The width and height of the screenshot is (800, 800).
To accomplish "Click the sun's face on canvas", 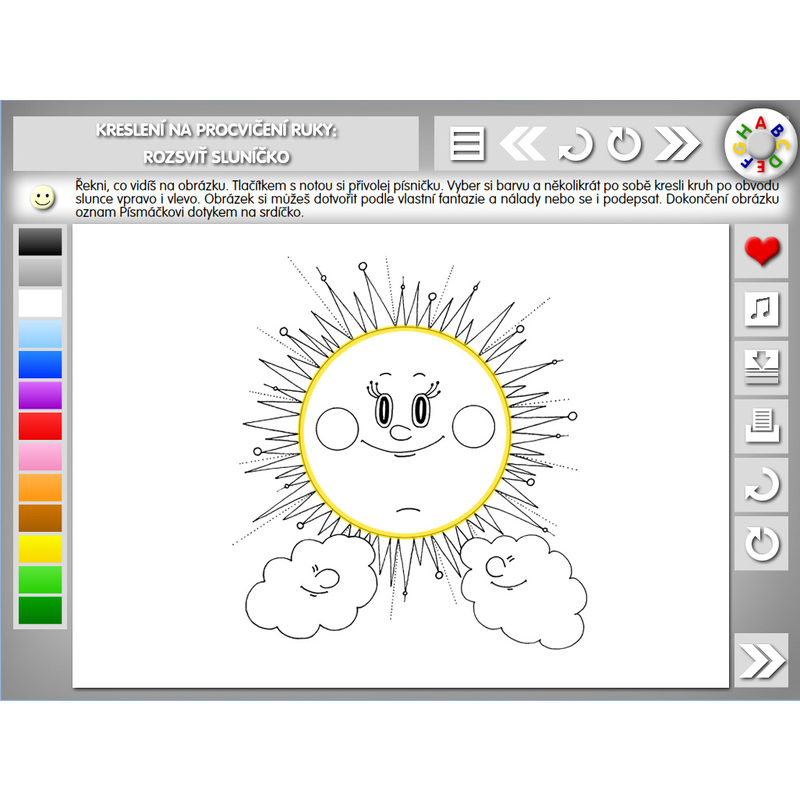I will 405,433.
